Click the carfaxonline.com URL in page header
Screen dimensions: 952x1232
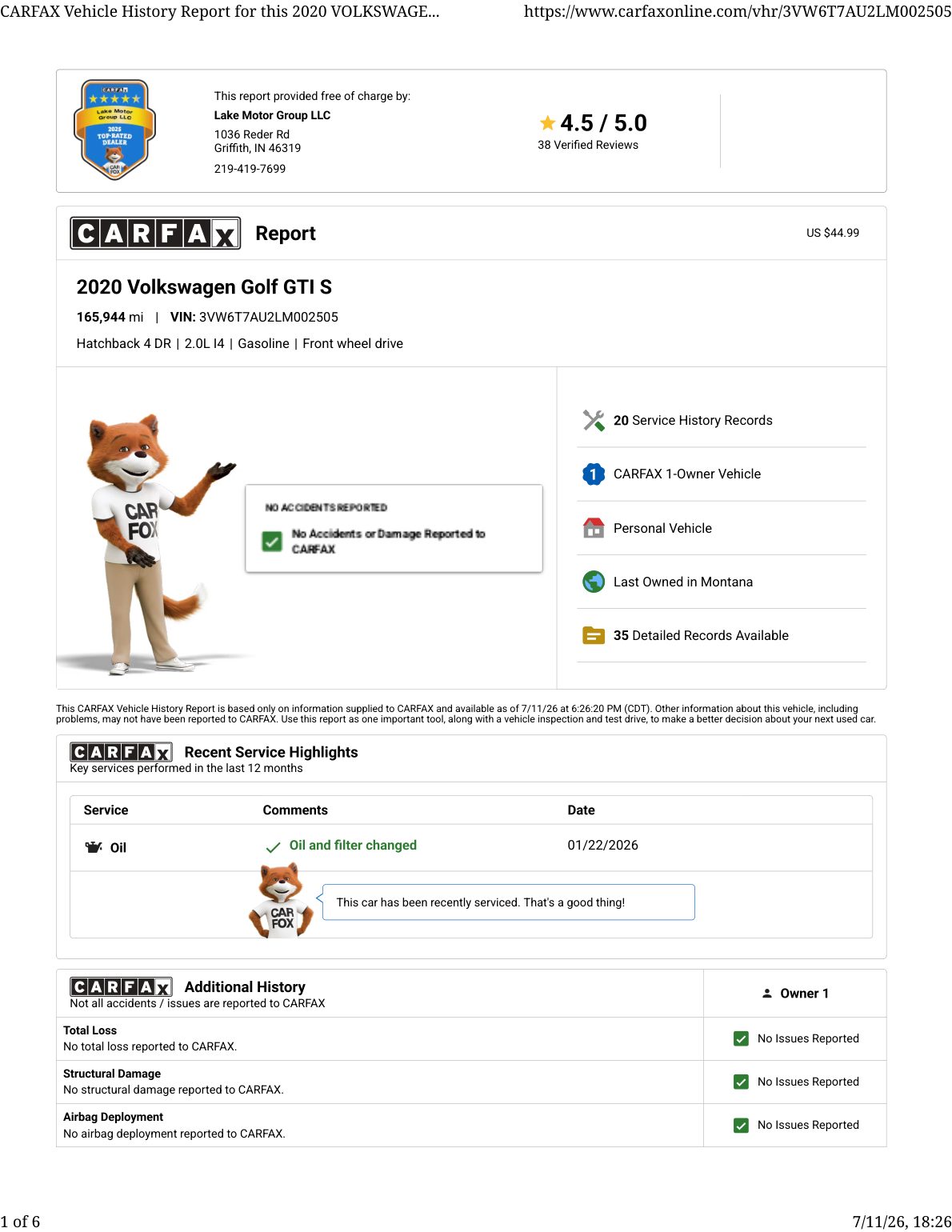click(738, 11)
